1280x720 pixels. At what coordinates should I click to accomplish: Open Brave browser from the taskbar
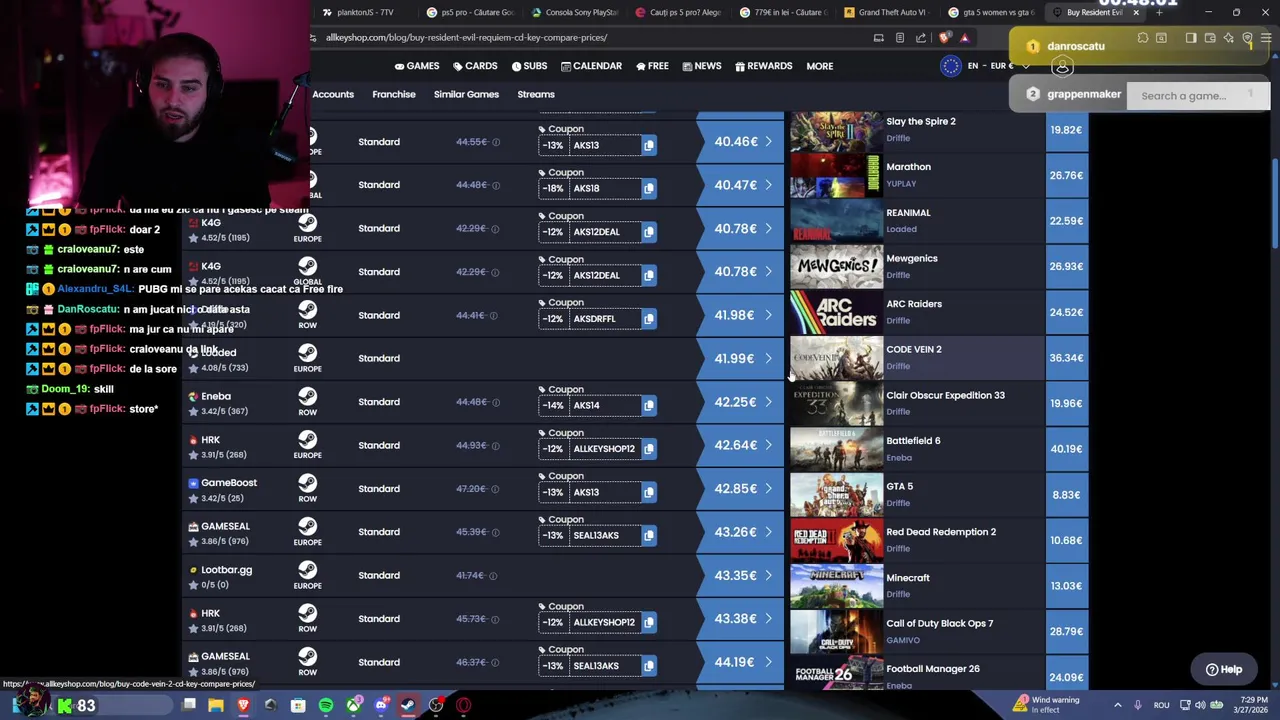(243, 706)
